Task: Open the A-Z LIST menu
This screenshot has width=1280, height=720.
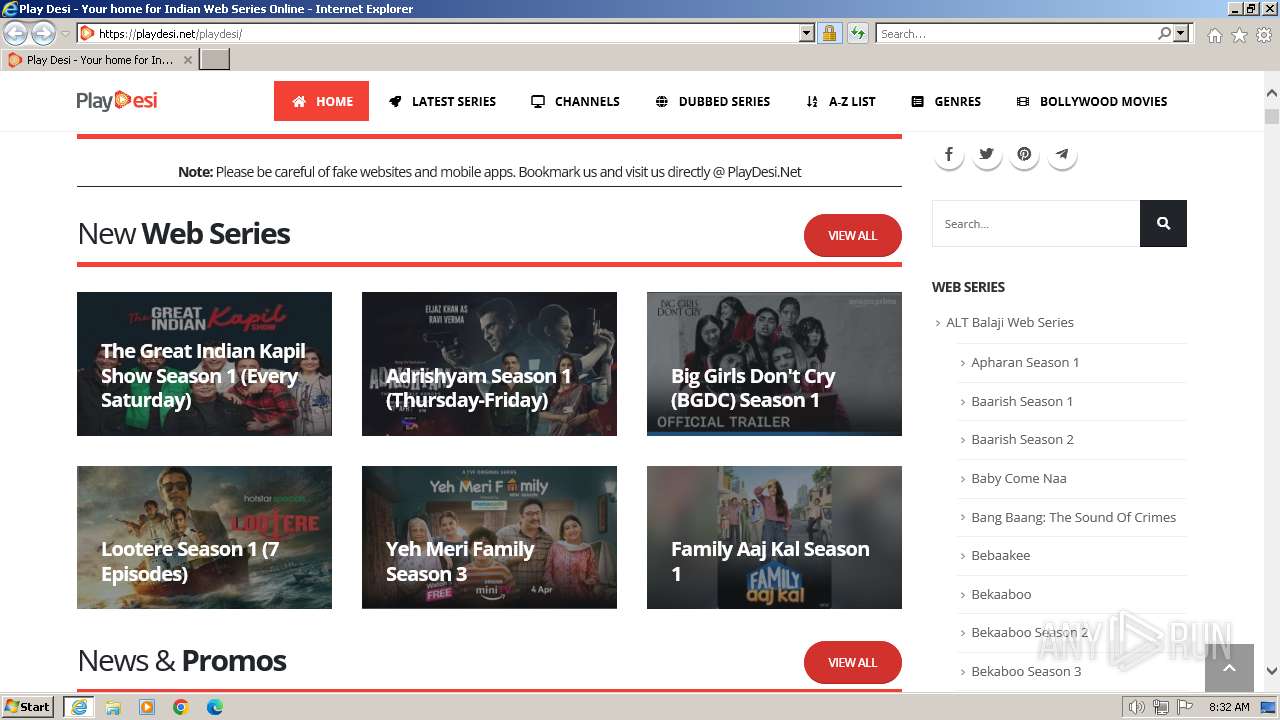Action: (840, 101)
